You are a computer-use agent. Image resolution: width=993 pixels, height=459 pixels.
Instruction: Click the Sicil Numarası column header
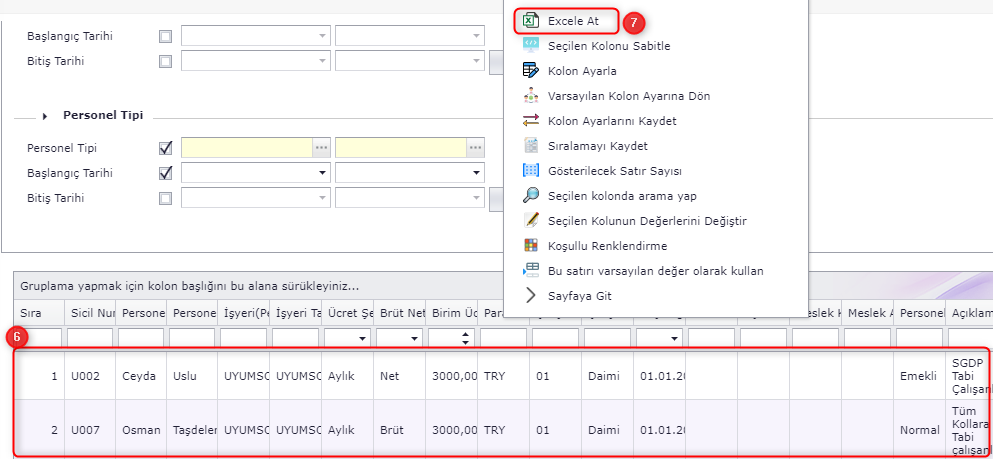click(x=92, y=313)
